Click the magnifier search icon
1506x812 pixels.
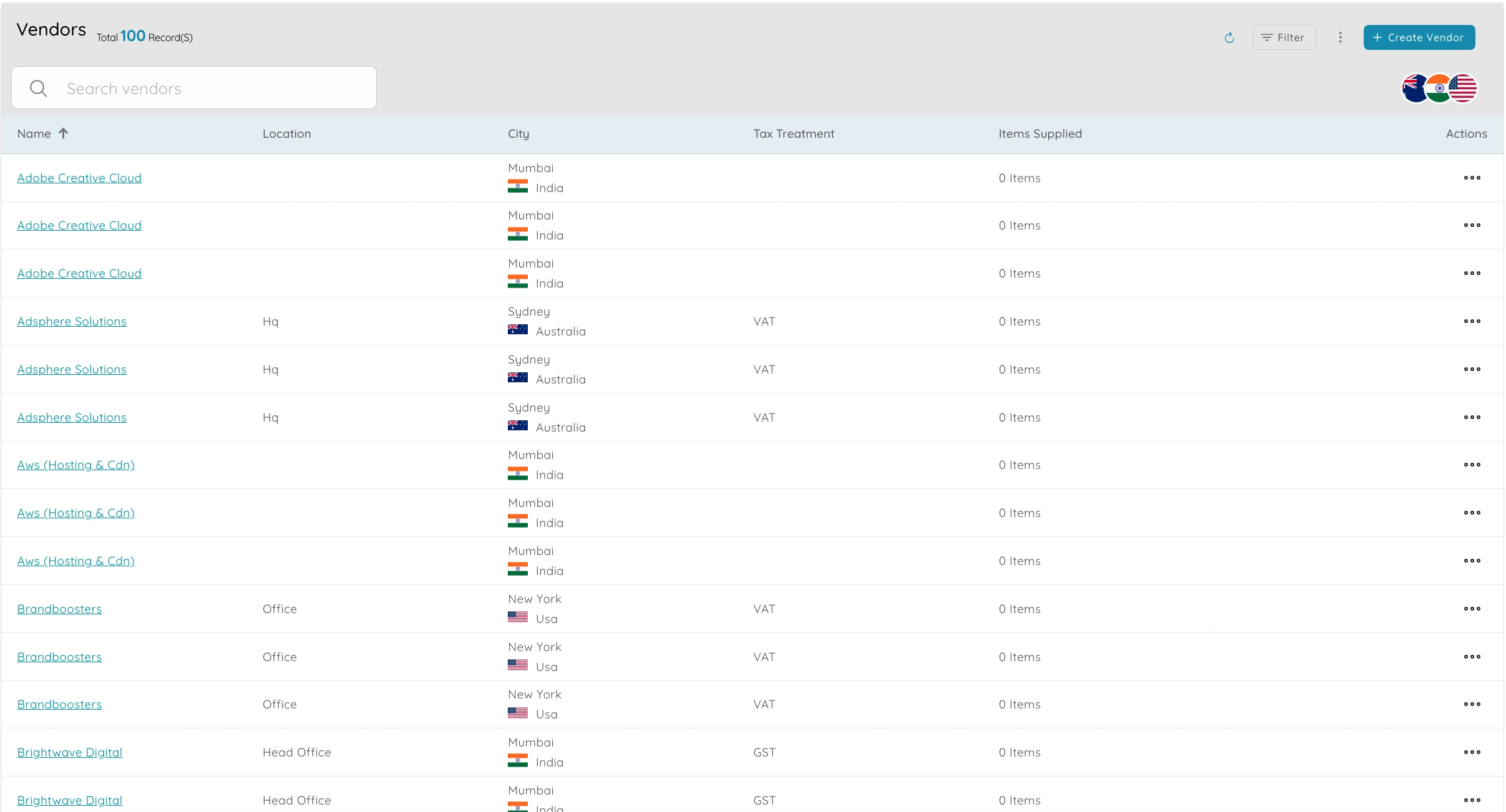click(39, 89)
